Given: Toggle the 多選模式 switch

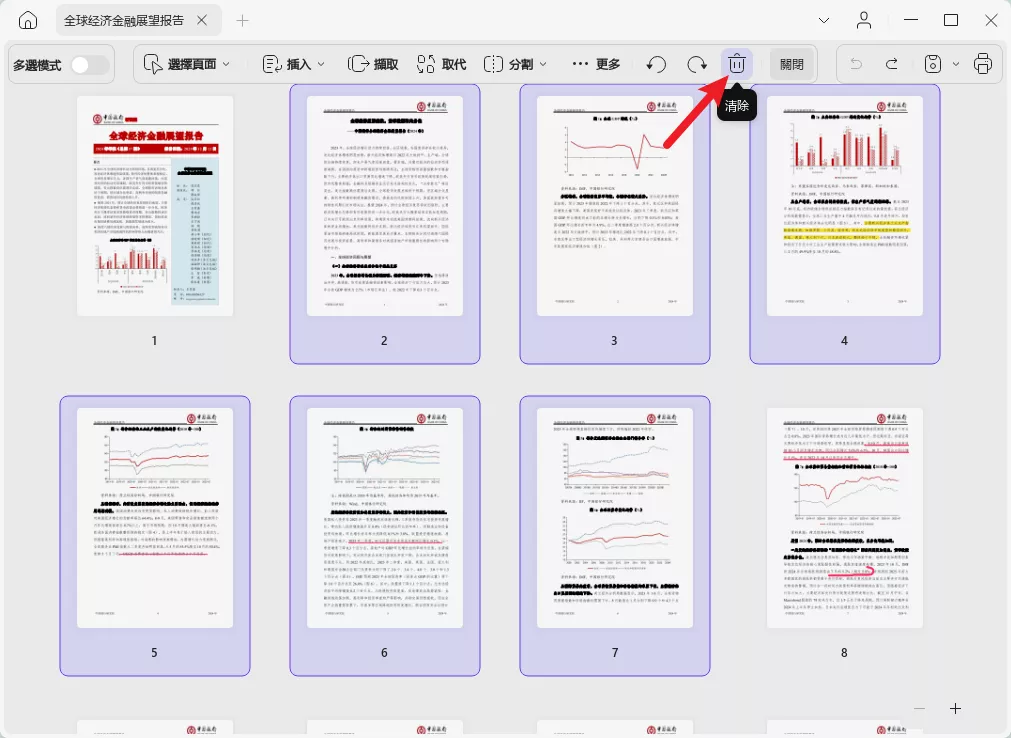Looking at the screenshot, I should coord(90,64).
